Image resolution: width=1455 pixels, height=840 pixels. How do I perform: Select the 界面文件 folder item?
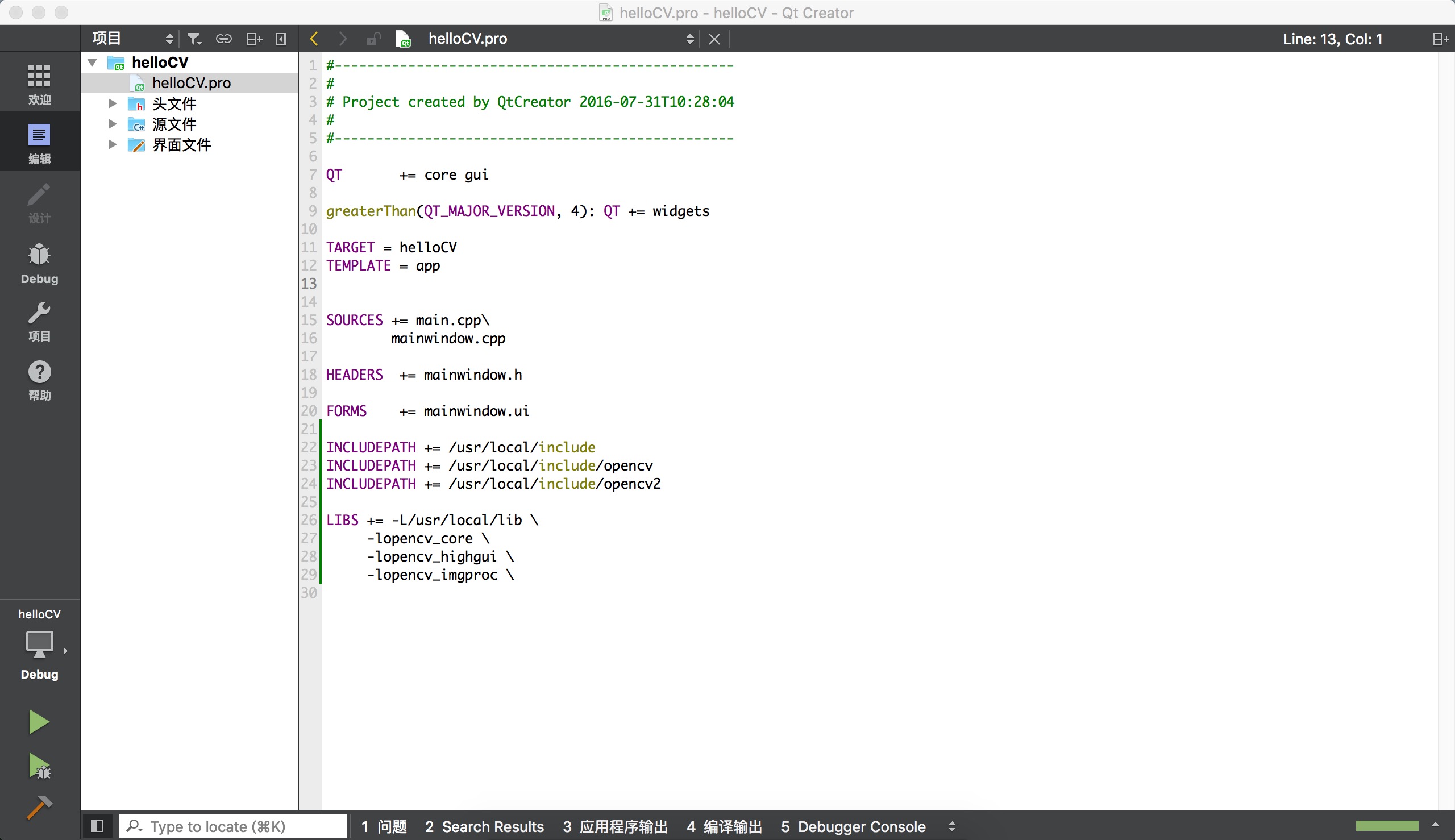coord(181,144)
